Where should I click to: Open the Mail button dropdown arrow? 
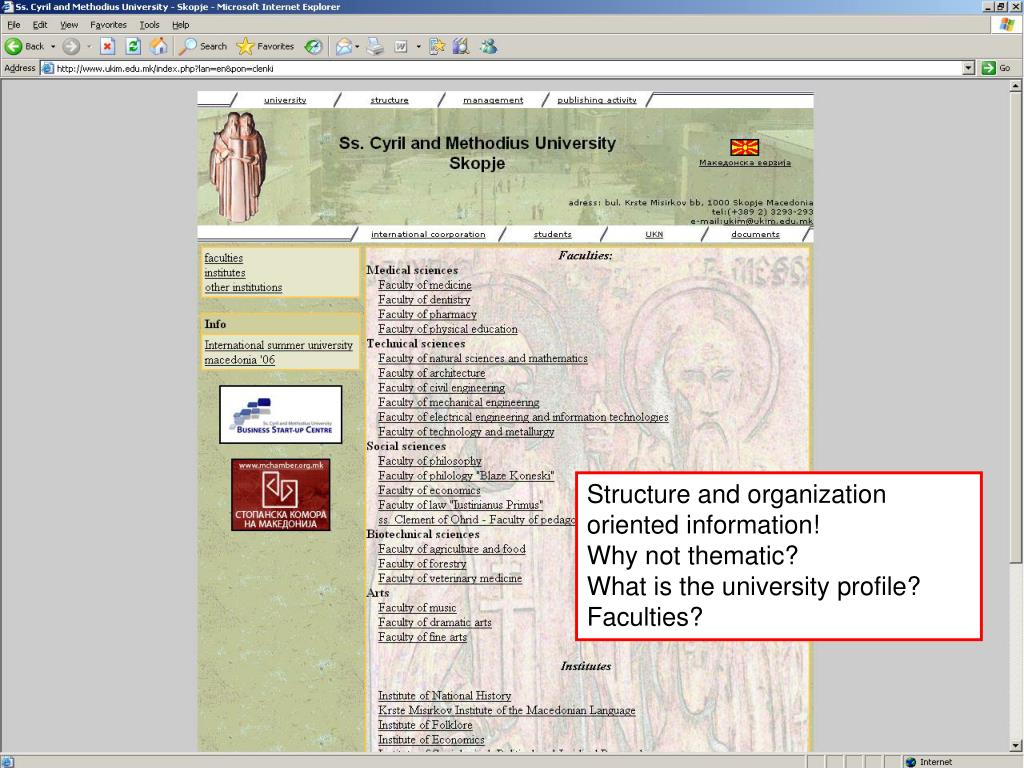click(x=357, y=46)
